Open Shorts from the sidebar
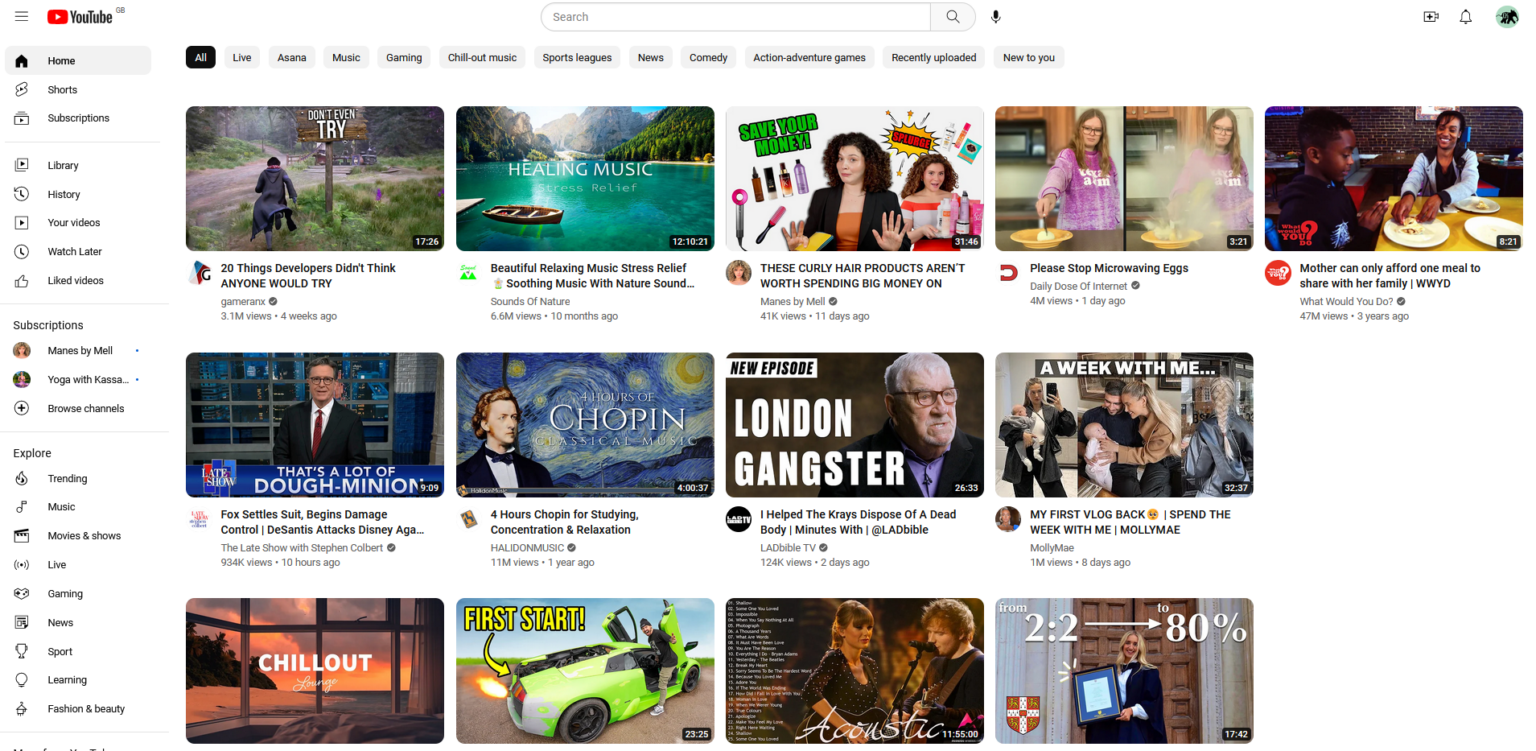The width and height of the screenshot is (1536, 751). (62, 89)
